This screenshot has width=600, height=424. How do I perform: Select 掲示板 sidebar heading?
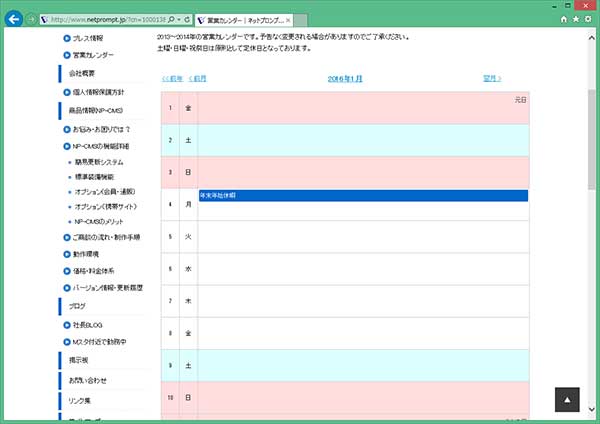78,360
